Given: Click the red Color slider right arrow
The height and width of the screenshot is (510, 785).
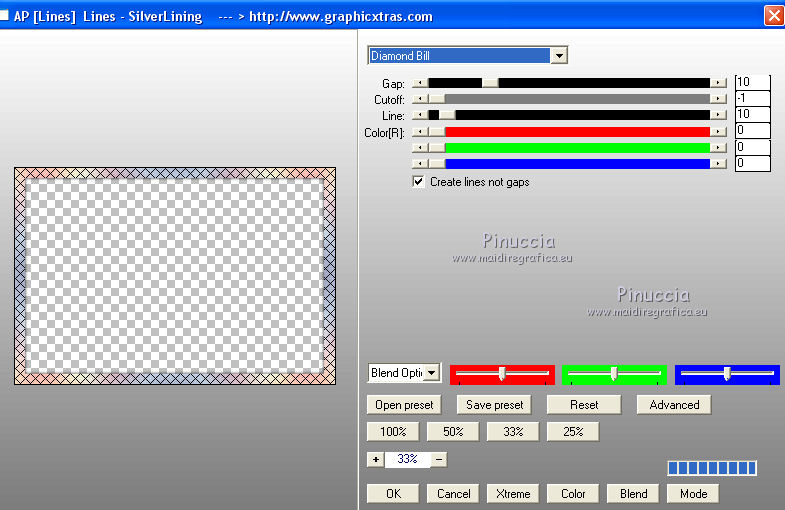Looking at the screenshot, I should pos(718,132).
